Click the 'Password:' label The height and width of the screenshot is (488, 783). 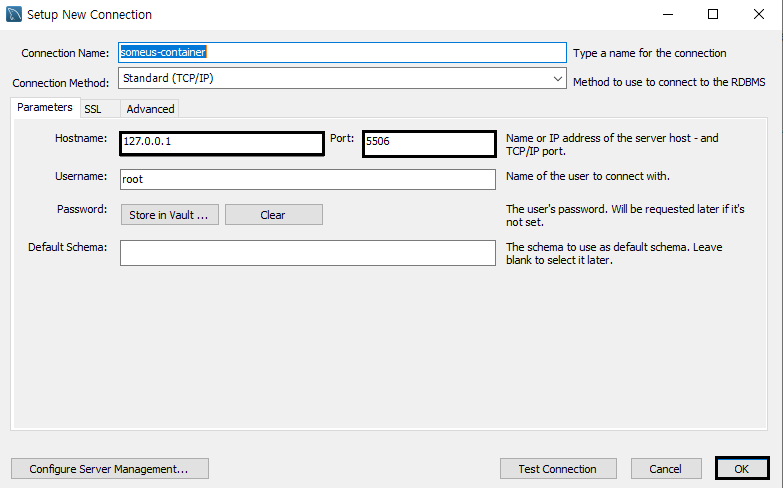click(x=82, y=209)
